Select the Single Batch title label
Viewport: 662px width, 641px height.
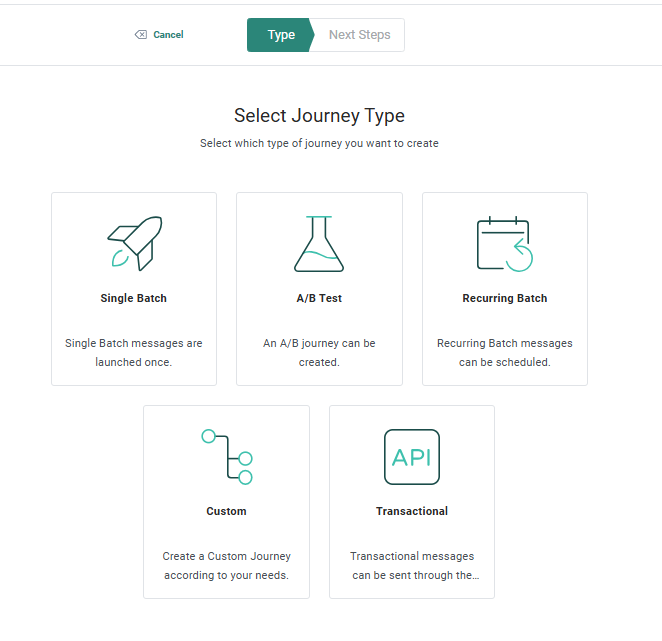point(134,298)
